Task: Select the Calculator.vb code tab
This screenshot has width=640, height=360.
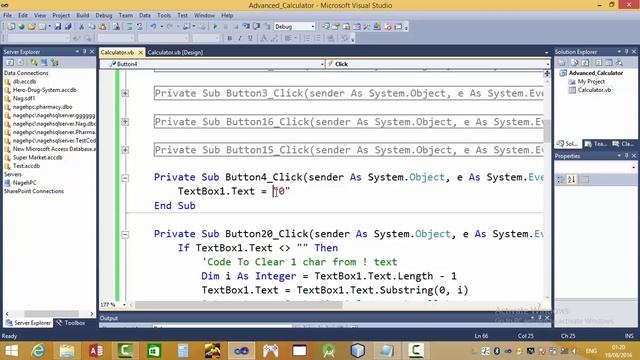Action: [118, 52]
